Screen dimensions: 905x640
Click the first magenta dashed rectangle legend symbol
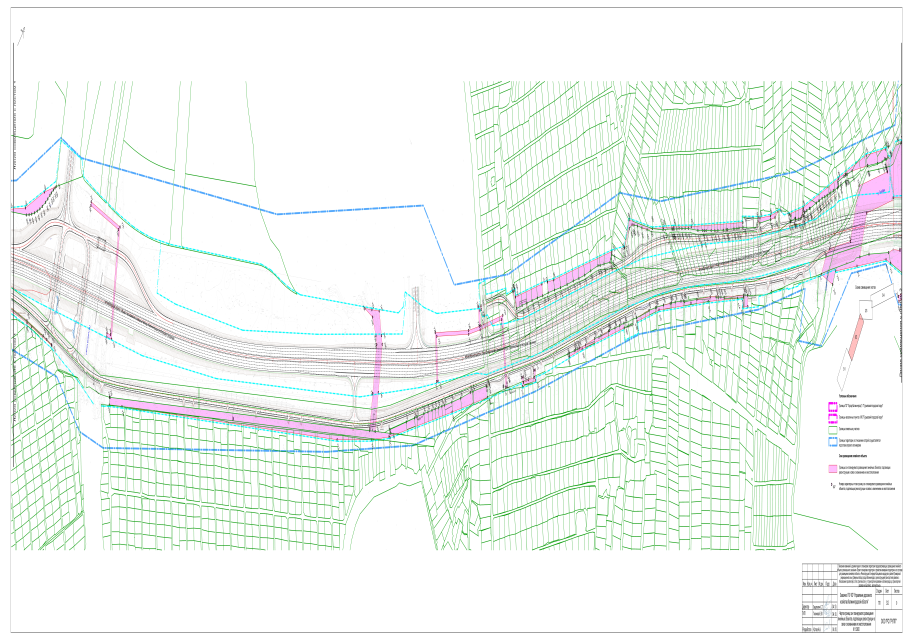831,408
